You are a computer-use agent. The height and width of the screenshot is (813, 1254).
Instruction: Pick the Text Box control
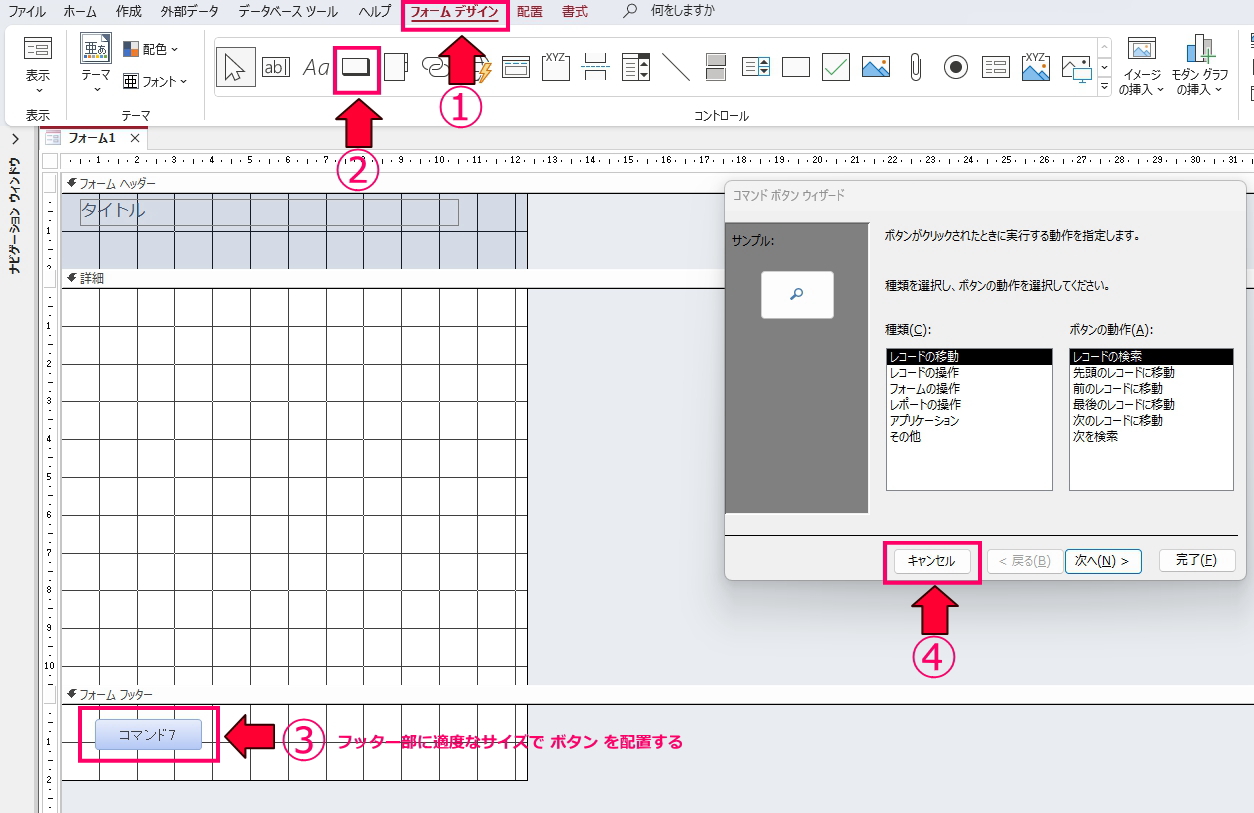276,67
